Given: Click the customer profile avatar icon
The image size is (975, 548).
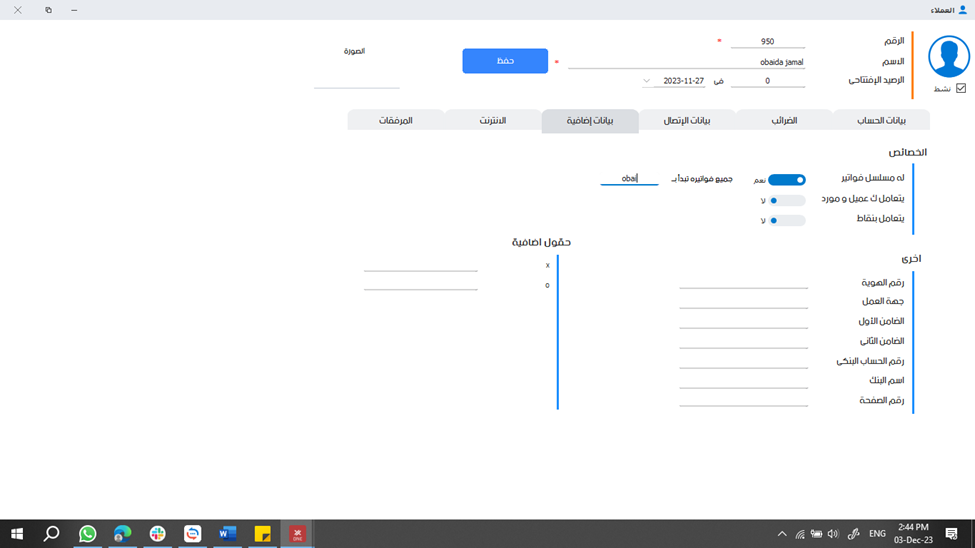Looking at the screenshot, I should click(948, 57).
